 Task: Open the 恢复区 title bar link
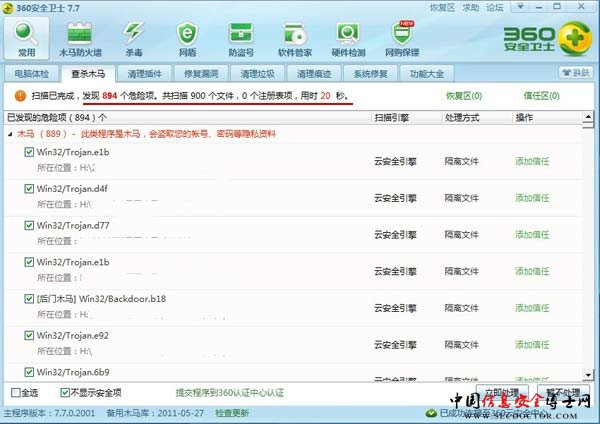442,8
